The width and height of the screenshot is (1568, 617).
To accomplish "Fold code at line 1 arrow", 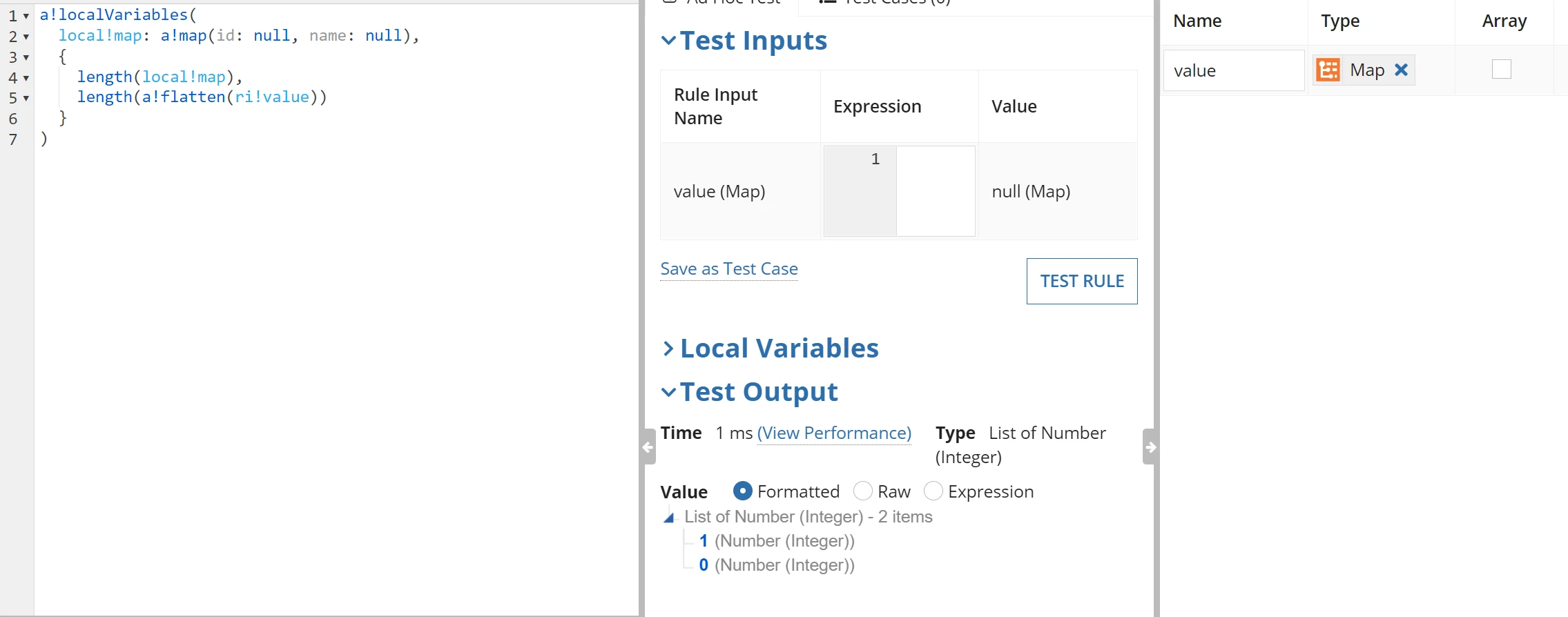I will pyautogui.click(x=26, y=16).
